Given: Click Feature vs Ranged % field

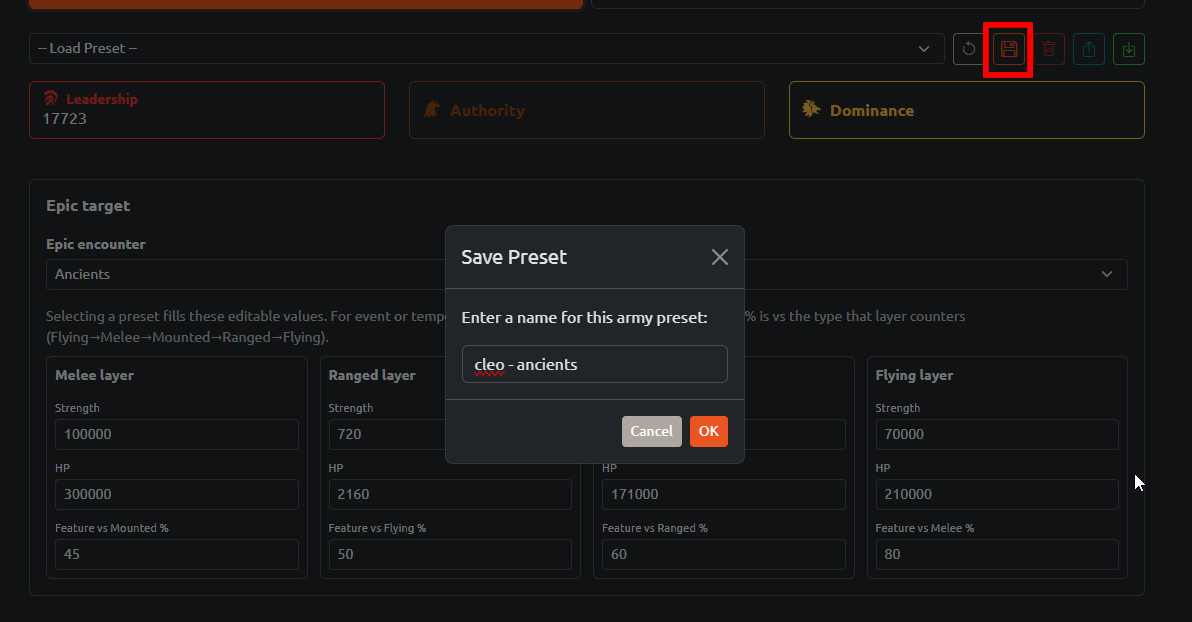Looking at the screenshot, I should point(724,554).
